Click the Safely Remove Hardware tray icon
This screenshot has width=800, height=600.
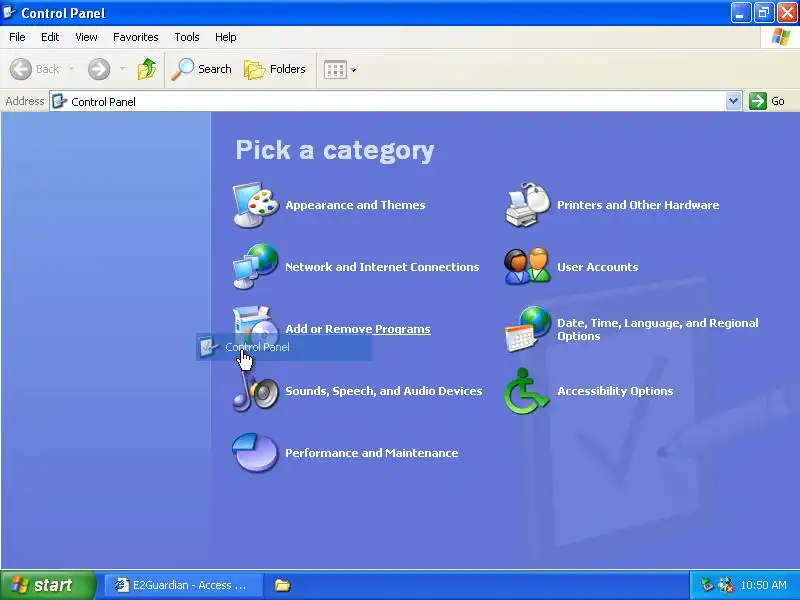pos(707,585)
